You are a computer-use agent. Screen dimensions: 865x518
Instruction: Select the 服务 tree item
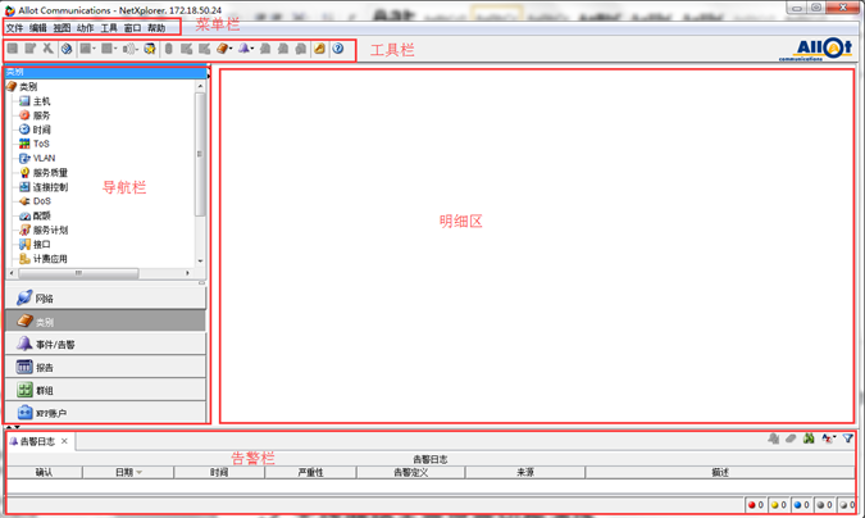point(41,115)
